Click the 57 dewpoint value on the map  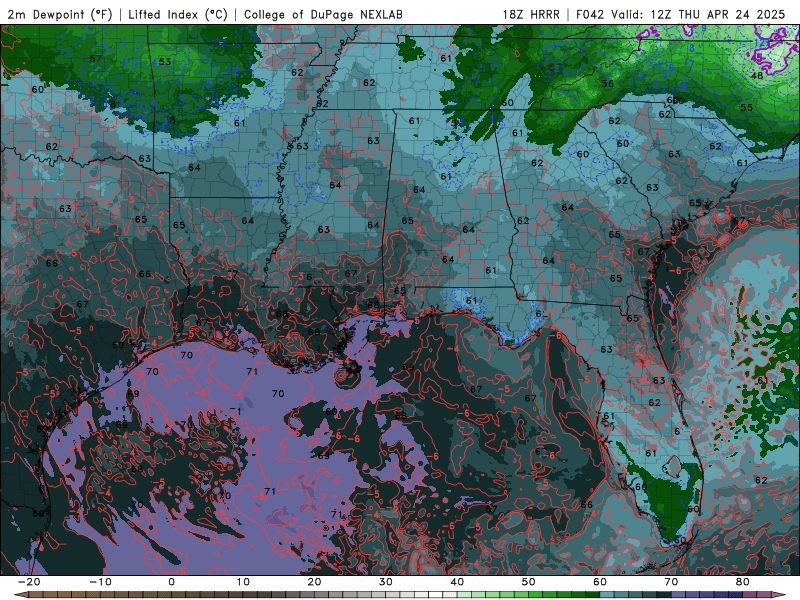[95, 59]
